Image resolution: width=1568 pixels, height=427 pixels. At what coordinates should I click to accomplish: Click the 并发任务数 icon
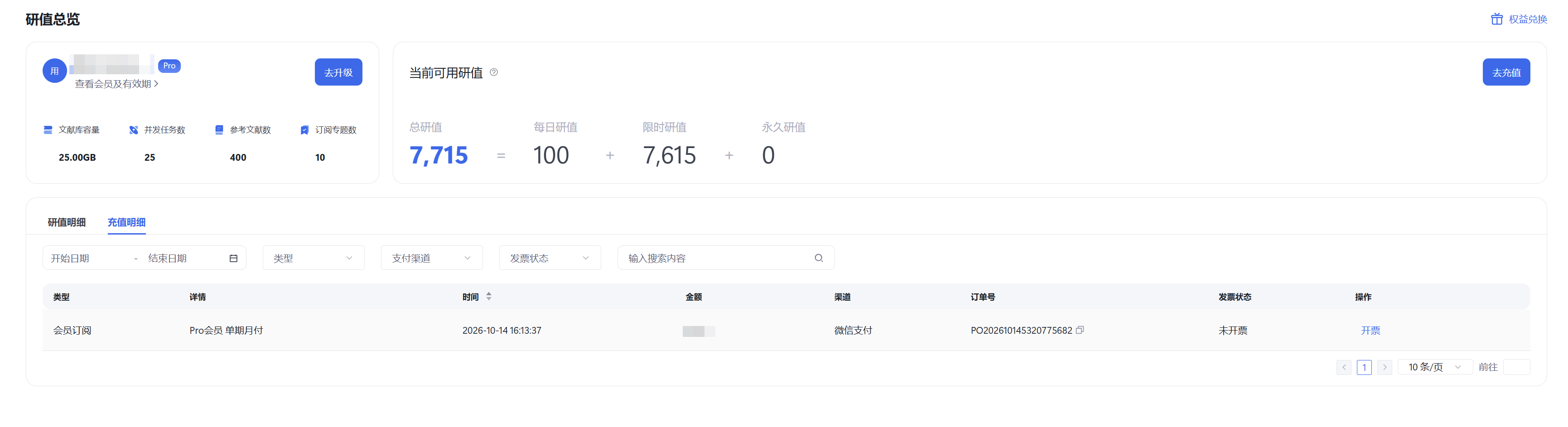point(134,130)
